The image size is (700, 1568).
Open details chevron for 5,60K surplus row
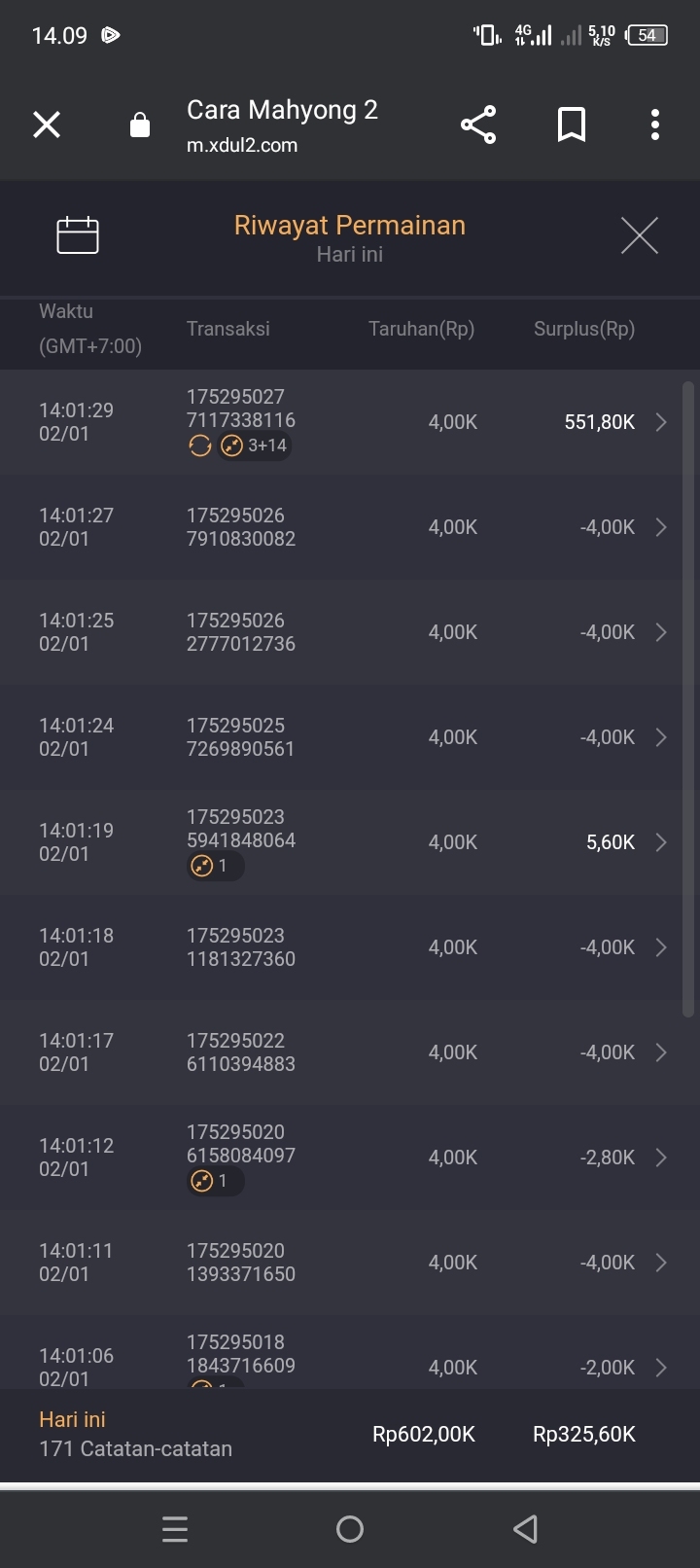[x=661, y=842]
